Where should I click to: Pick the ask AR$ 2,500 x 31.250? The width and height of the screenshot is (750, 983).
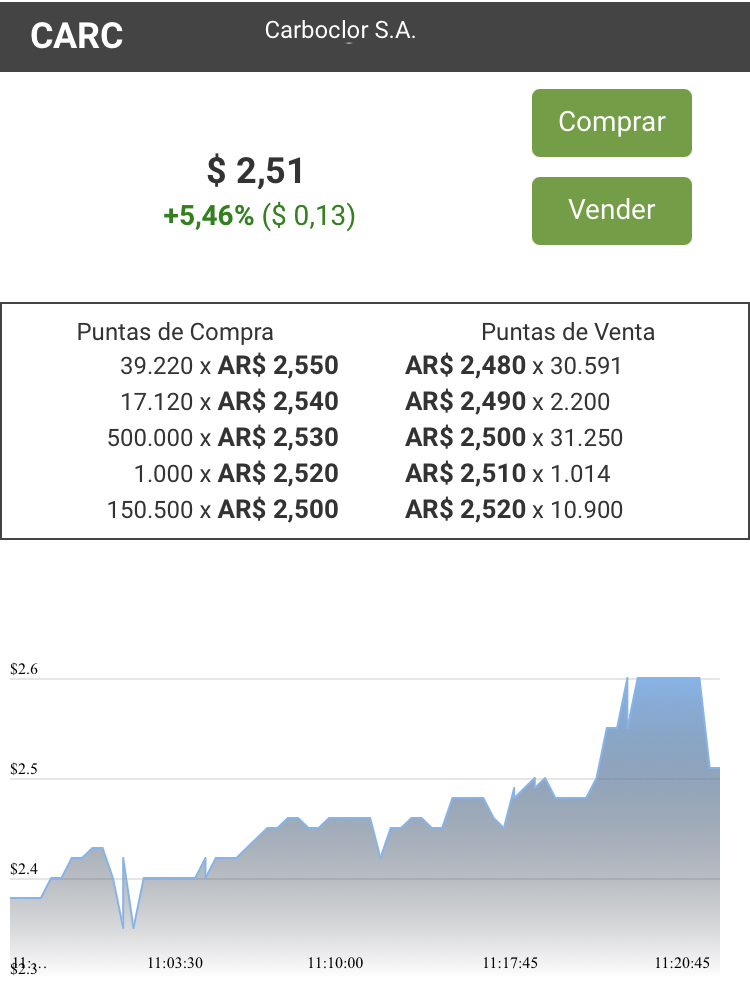(x=514, y=438)
